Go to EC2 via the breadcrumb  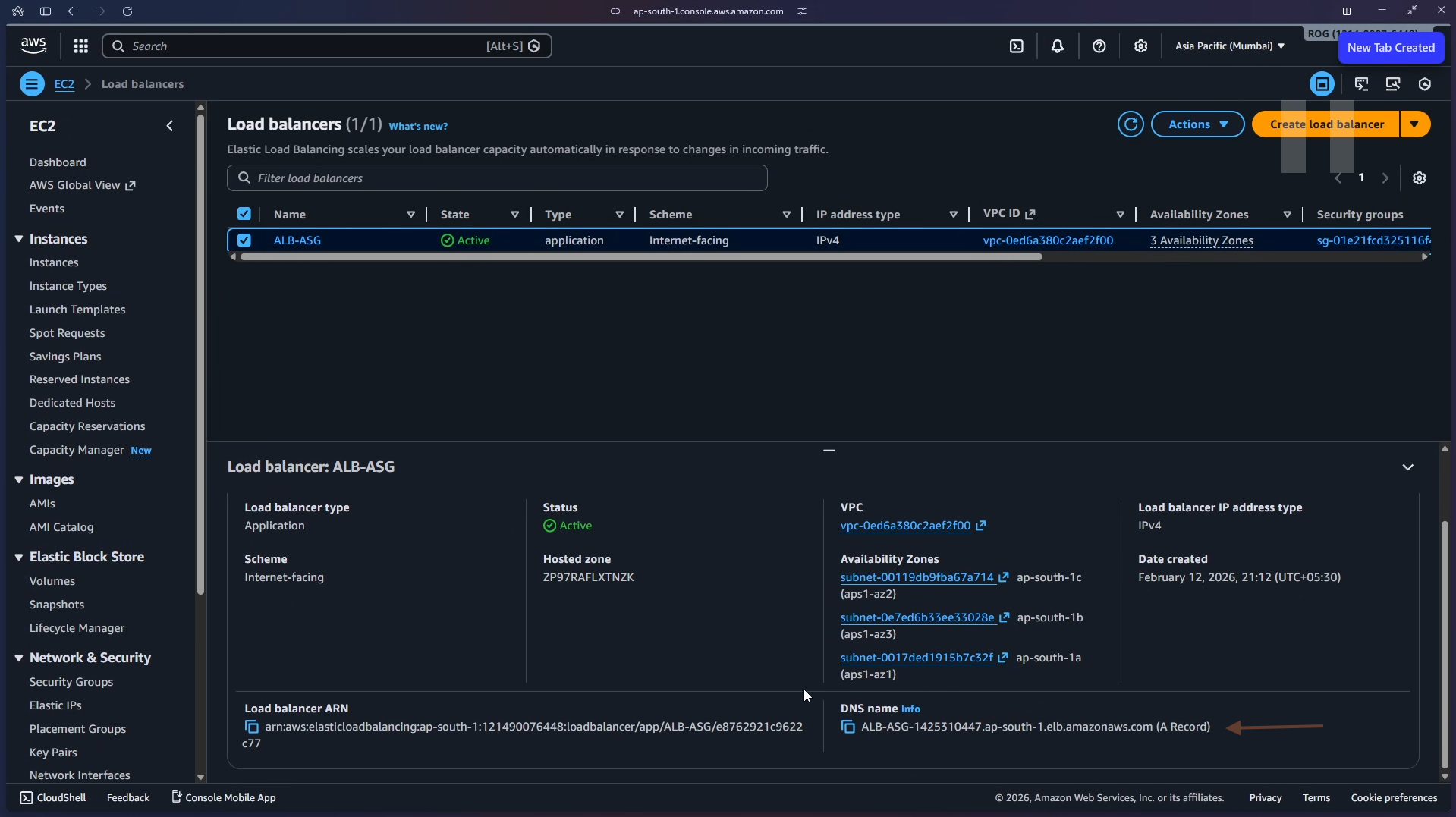tap(64, 83)
